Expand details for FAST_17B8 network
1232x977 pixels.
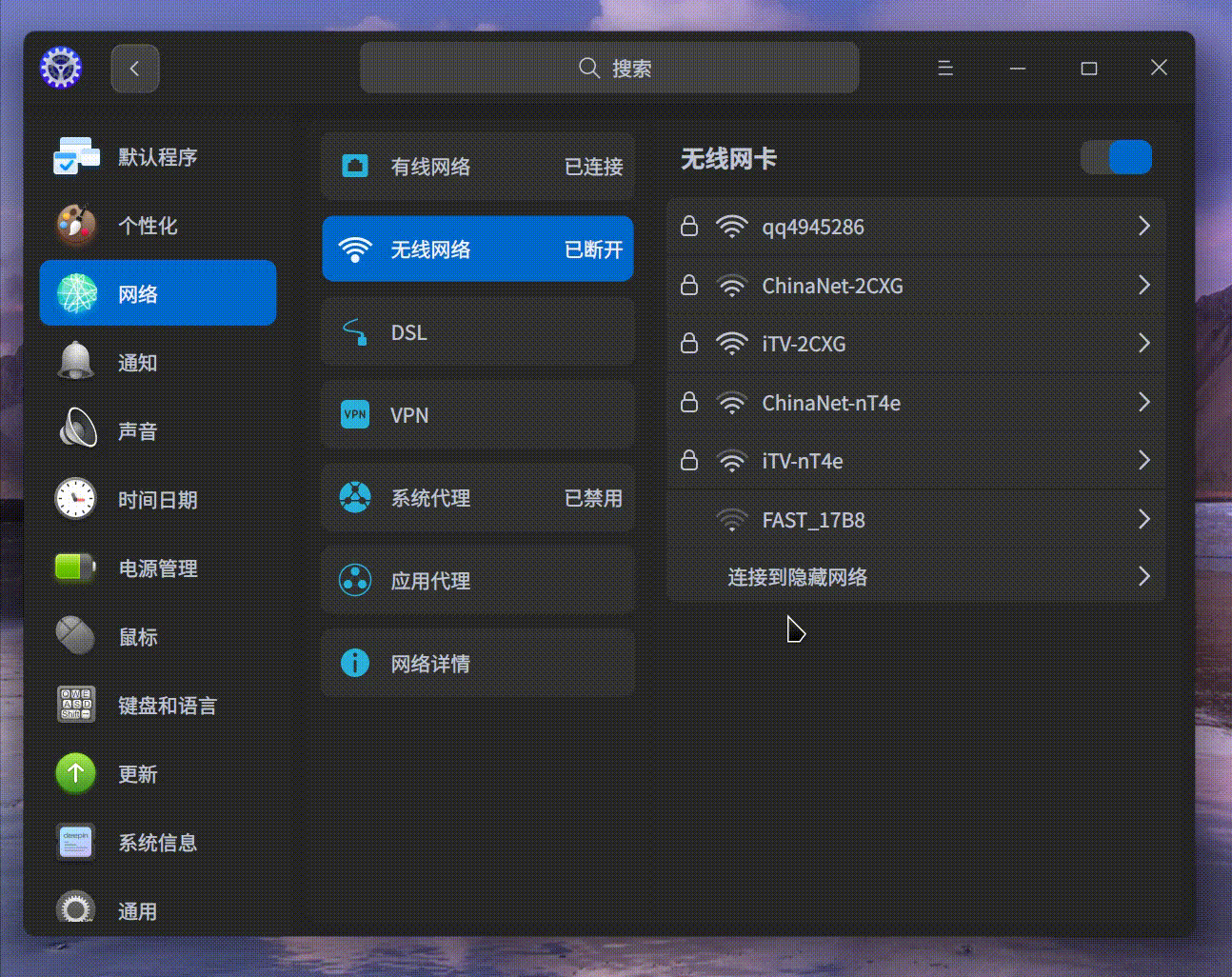pyautogui.click(x=916, y=519)
